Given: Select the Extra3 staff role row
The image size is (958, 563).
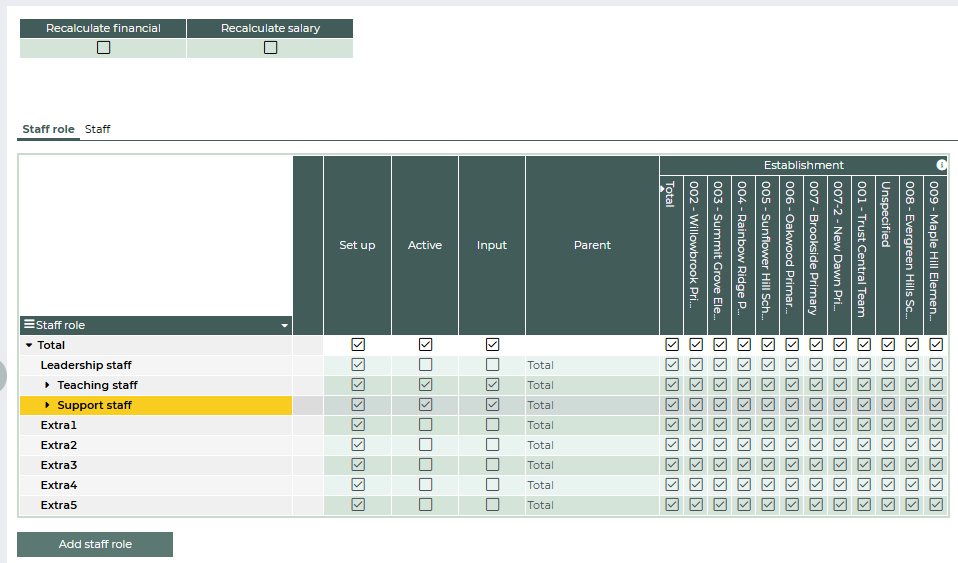Looking at the screenshot, I should point(59,465).
